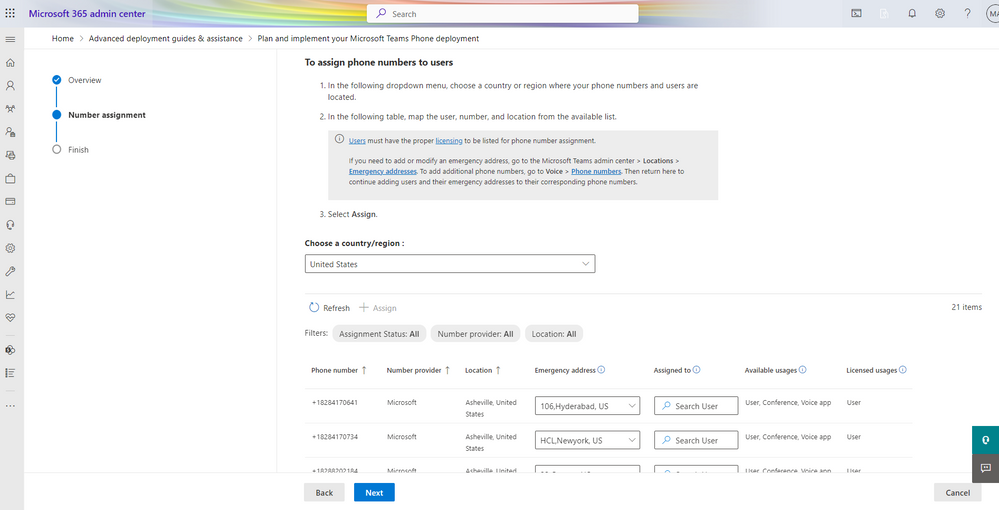Open the account avatar in the header

(x=992, y=13)
